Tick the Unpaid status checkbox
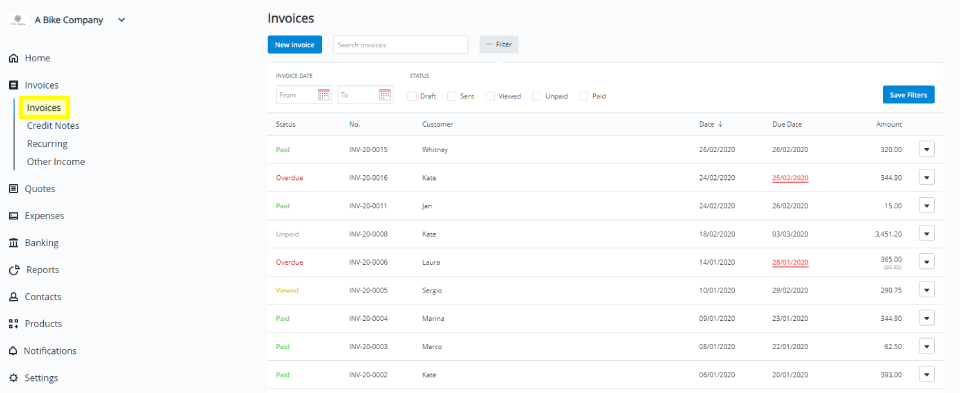The image size is (960, 393). pos(537,96)
